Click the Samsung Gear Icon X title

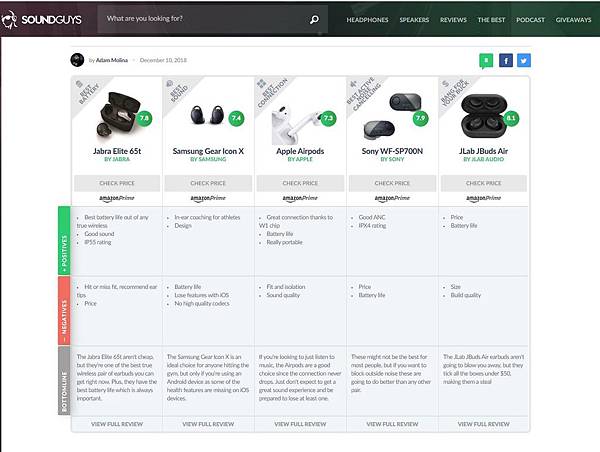click(x=208, y=151)
